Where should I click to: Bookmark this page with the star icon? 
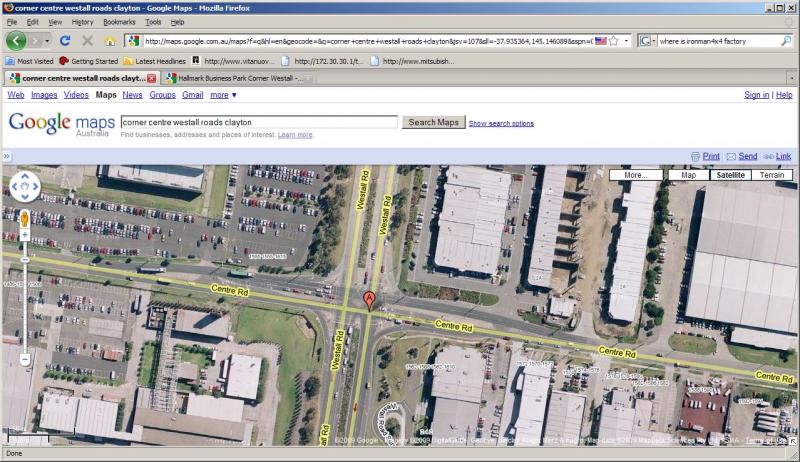[x=614, y=41]
